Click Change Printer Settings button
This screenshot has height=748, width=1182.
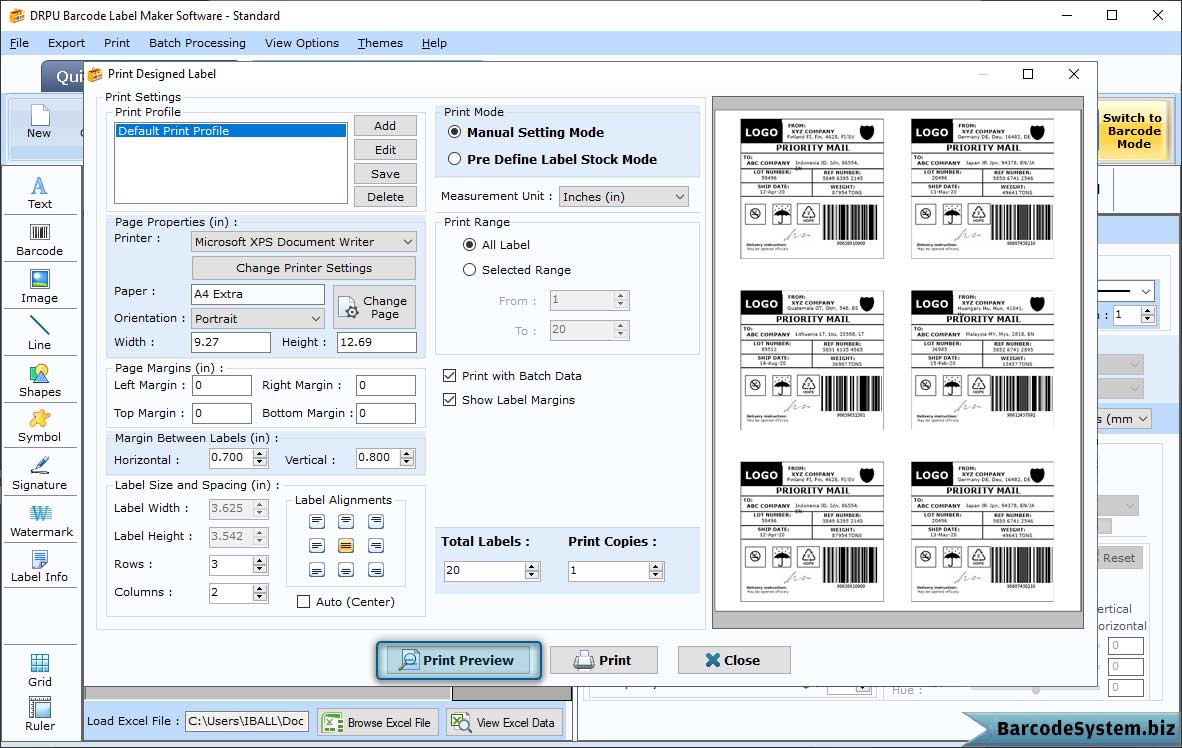pos(304,268)
